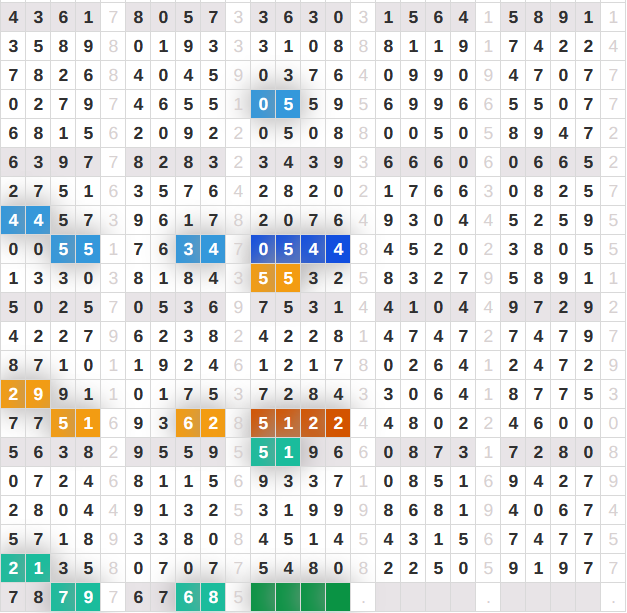Select the blue 34 highlighted tile

200,249
